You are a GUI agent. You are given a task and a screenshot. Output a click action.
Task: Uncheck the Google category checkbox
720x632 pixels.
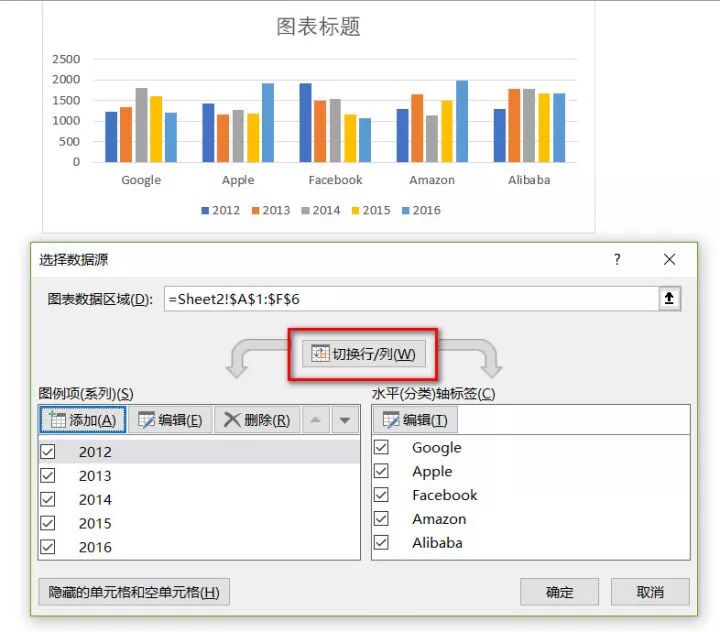pos(381,447)
